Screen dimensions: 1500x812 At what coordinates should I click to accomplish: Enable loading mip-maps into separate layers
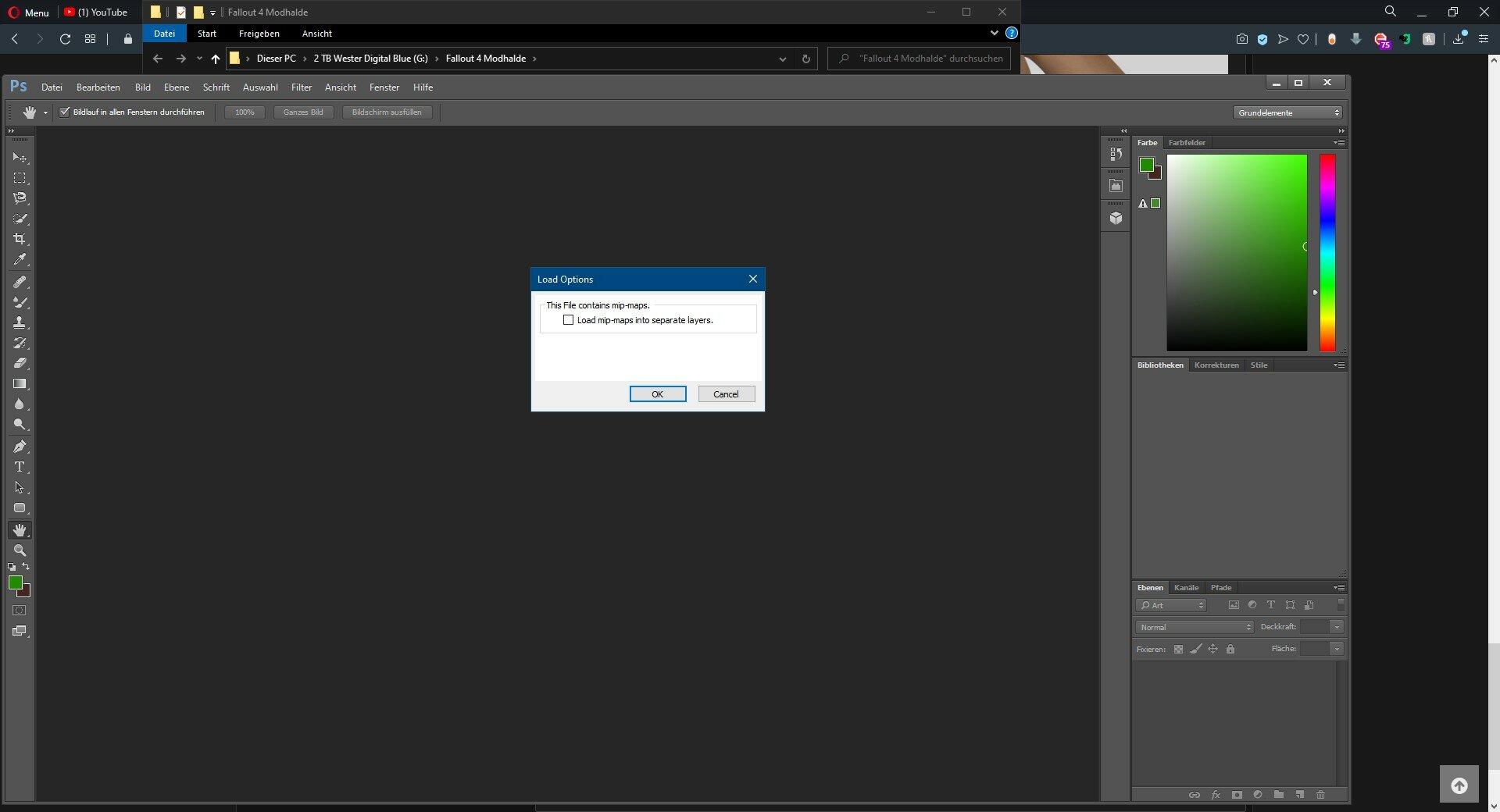569,320
